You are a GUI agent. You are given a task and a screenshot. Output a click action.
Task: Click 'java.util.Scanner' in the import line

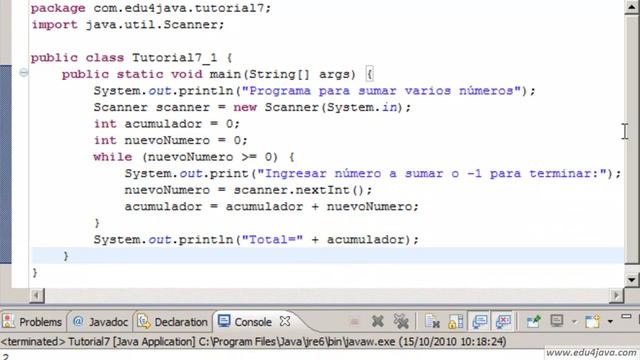[x=151, y=24]
